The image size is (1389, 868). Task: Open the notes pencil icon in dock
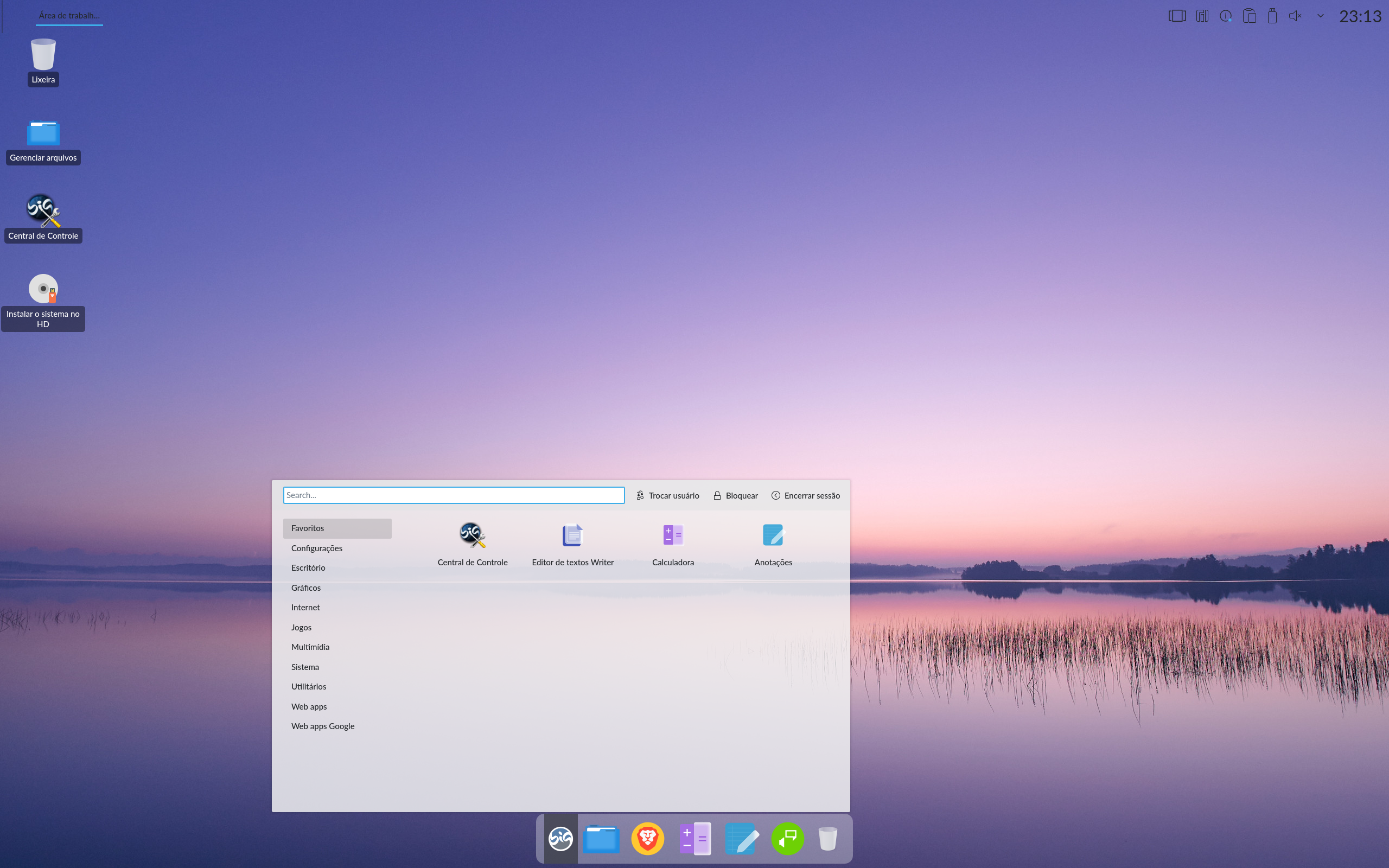[742, 839]
